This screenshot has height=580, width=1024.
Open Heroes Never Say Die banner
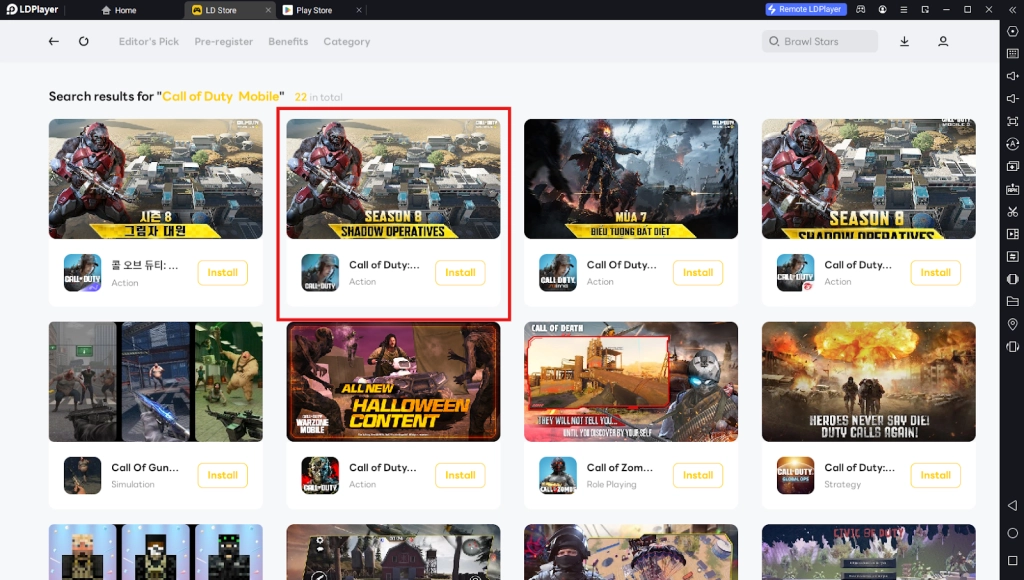pos(869,381)
